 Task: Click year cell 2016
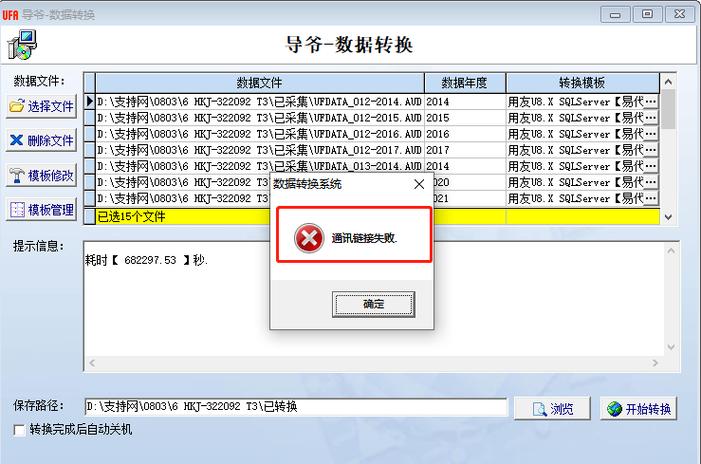click(465, 134)
